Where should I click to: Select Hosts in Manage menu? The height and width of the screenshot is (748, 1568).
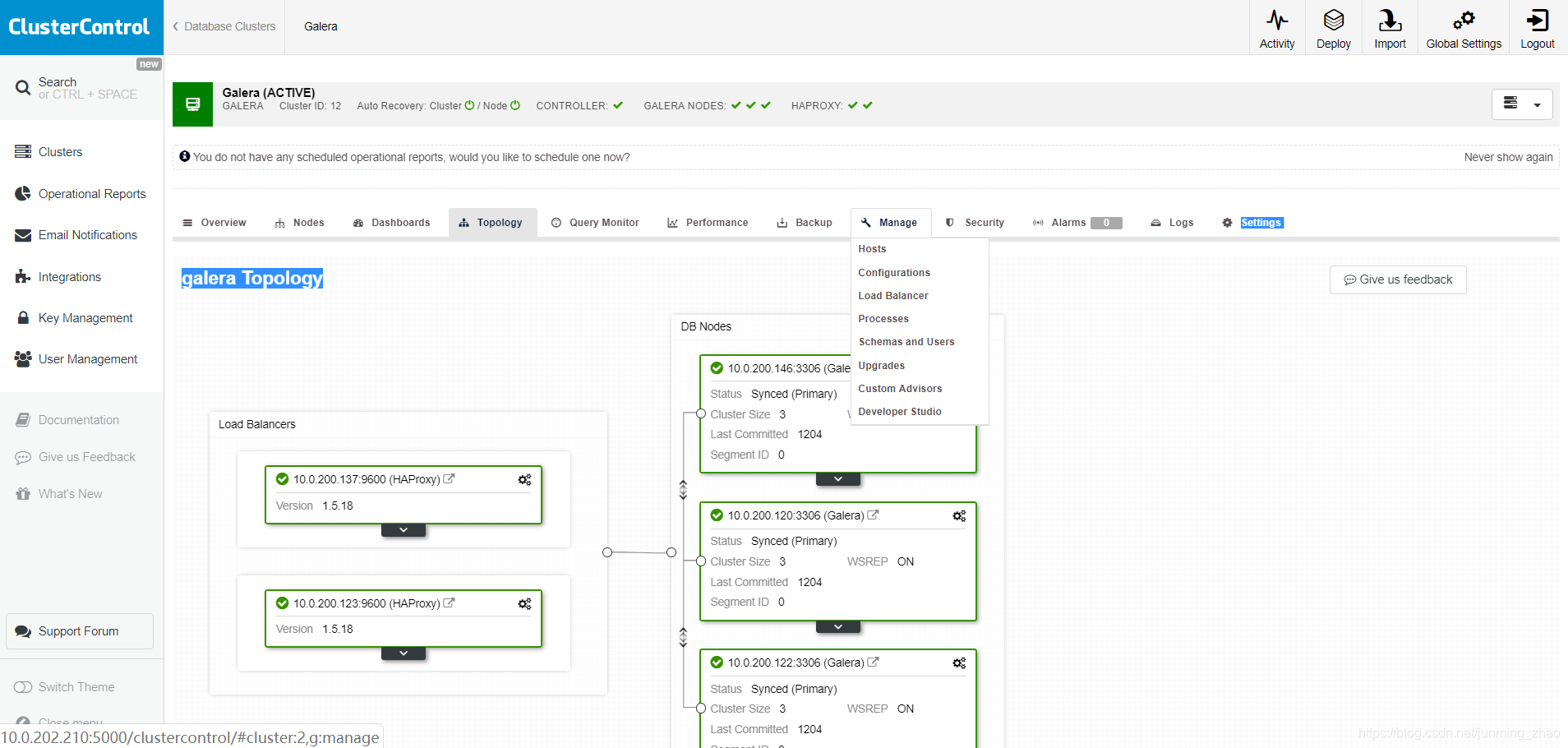tap(872, 249)
